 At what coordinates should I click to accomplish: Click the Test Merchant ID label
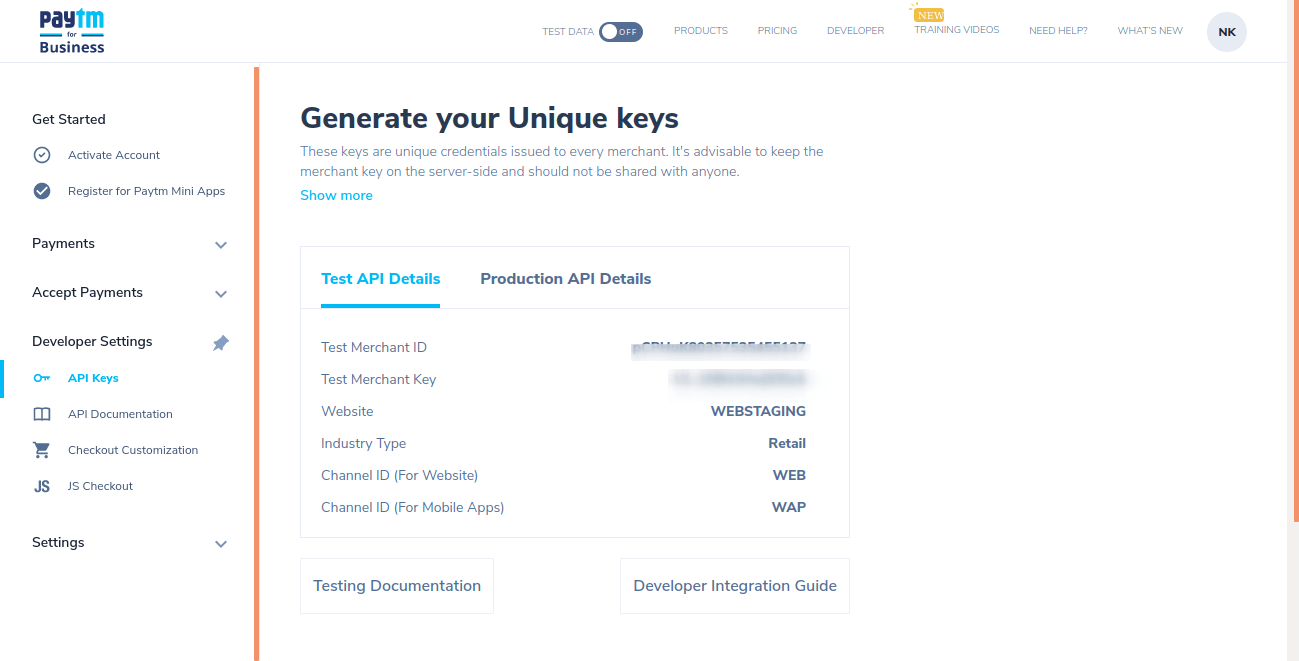374,347
